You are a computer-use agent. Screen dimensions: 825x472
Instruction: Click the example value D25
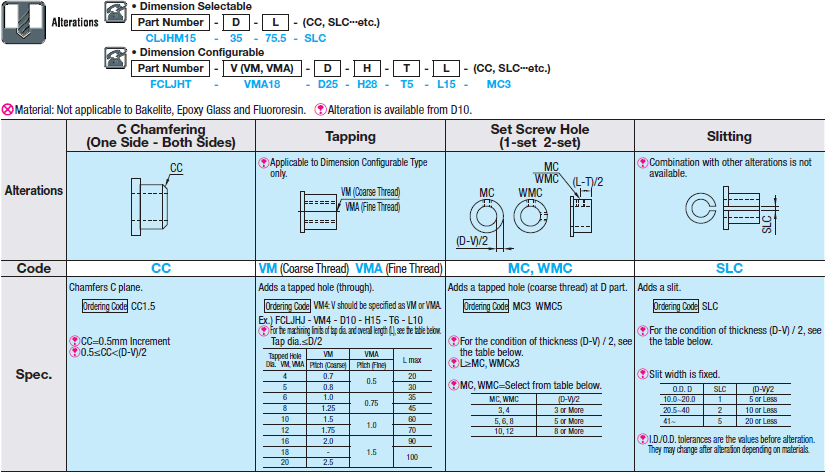(x=328, y=84)
